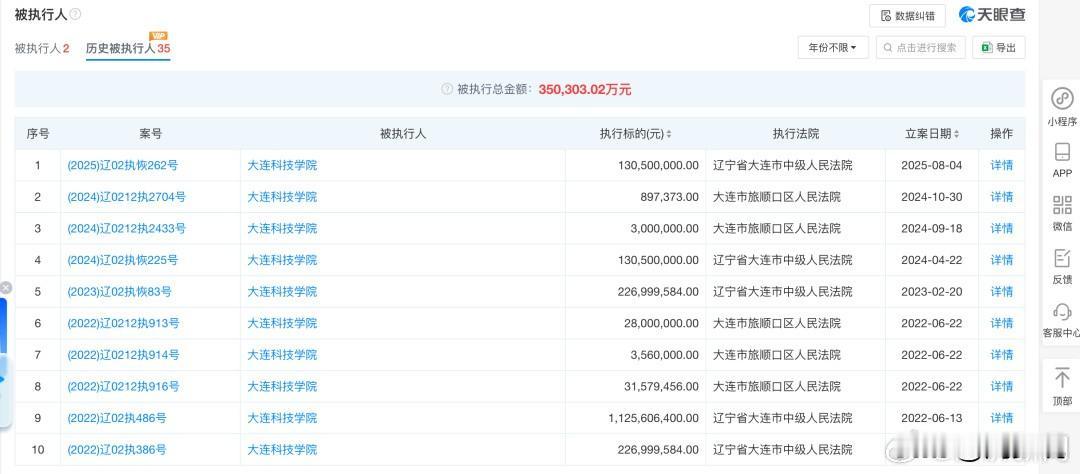Select date 2022-06-13
This screenshot has width=1080, height=474.
[931, 418]
